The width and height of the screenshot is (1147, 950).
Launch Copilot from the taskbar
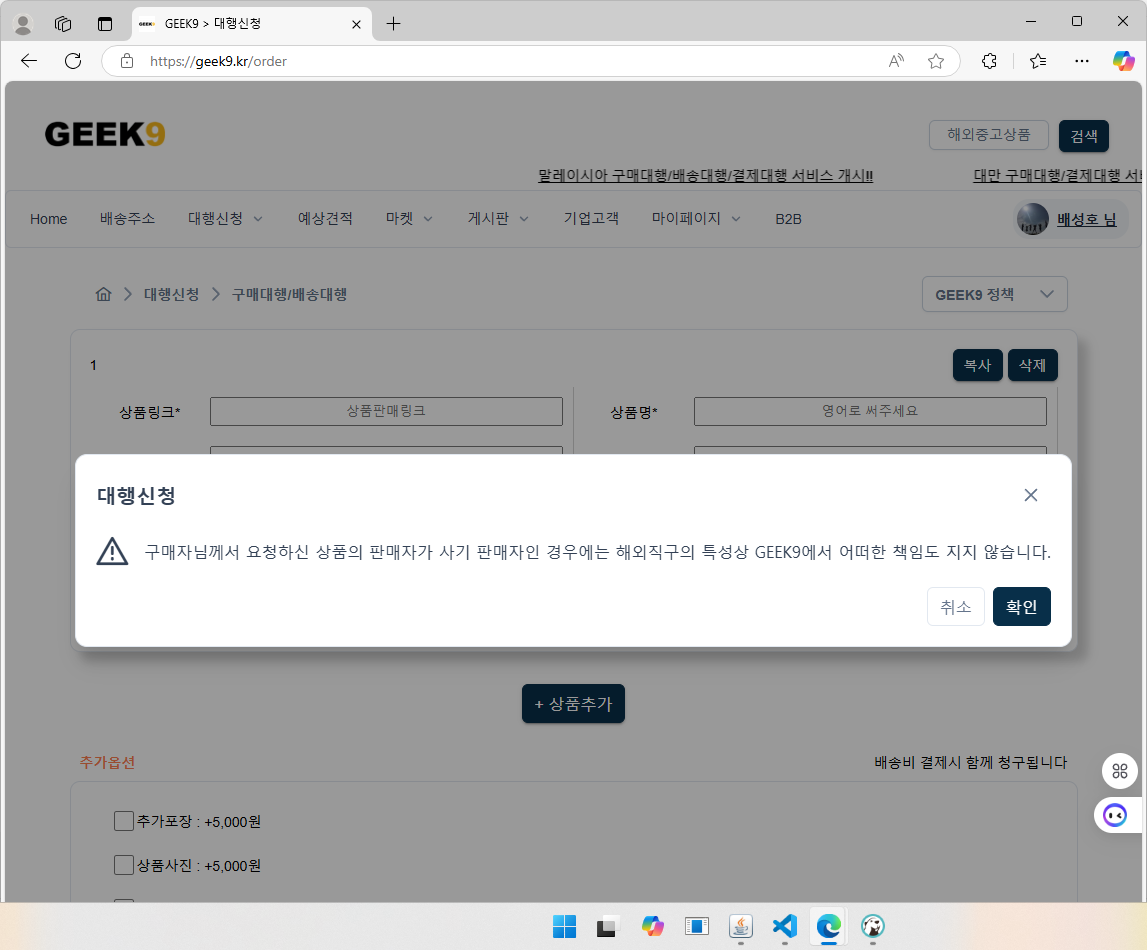[652, 927]
